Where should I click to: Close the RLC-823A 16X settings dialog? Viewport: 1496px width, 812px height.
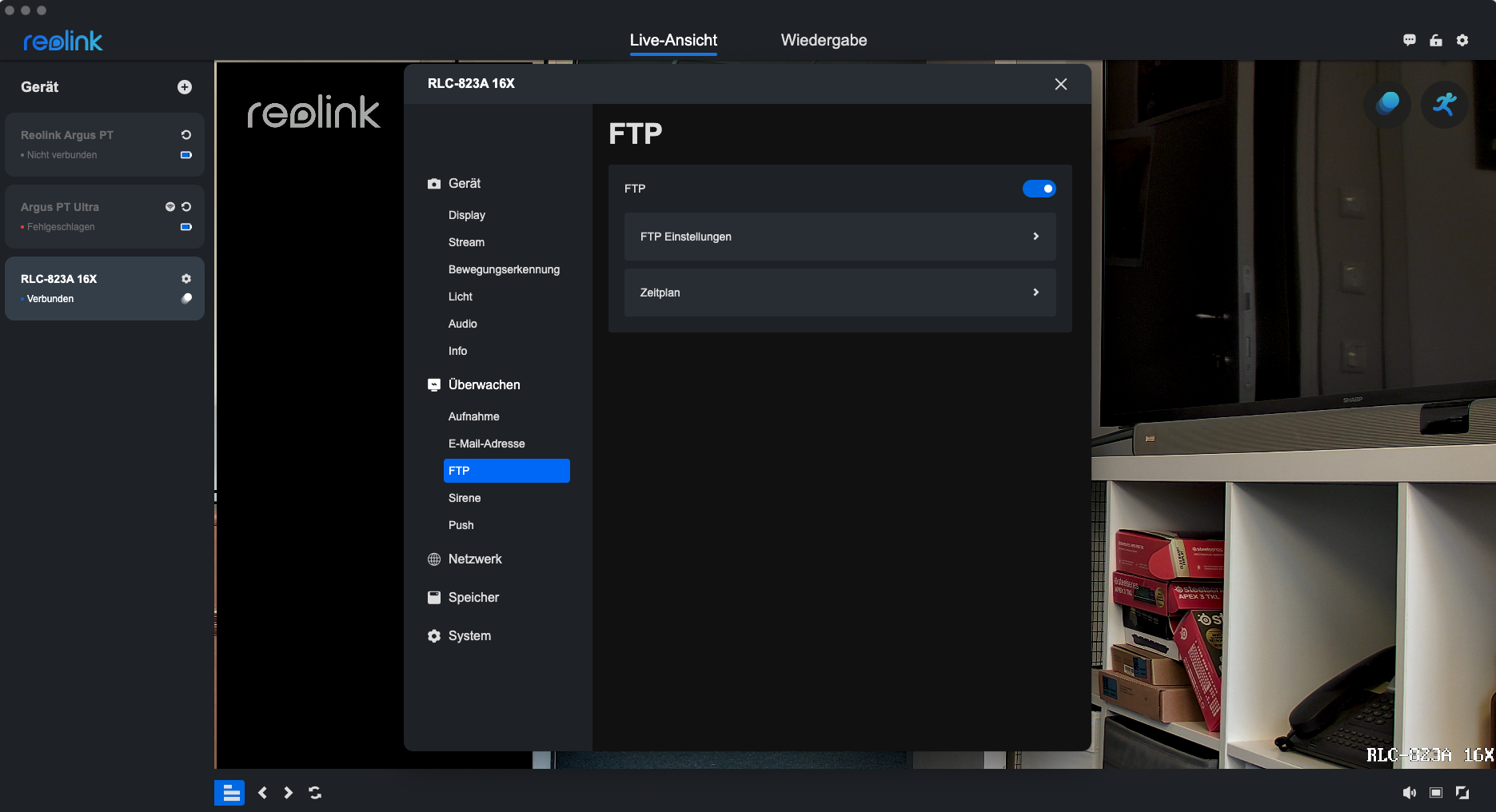1061,84
